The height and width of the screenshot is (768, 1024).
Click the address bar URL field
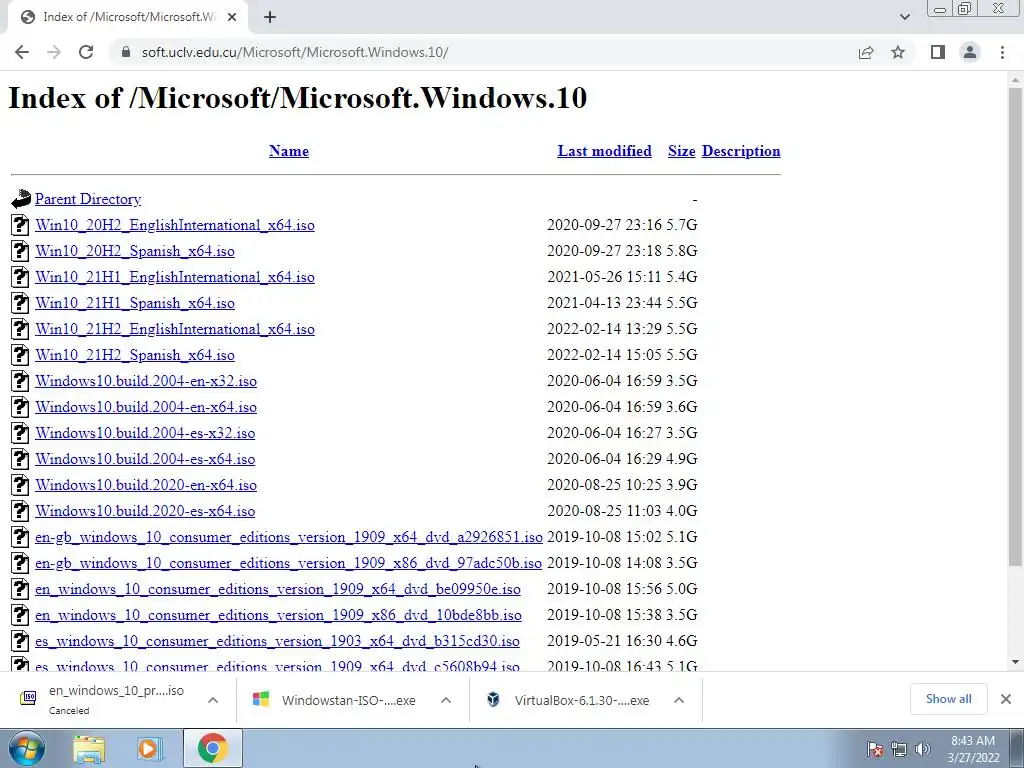click(x=483, y=52)
